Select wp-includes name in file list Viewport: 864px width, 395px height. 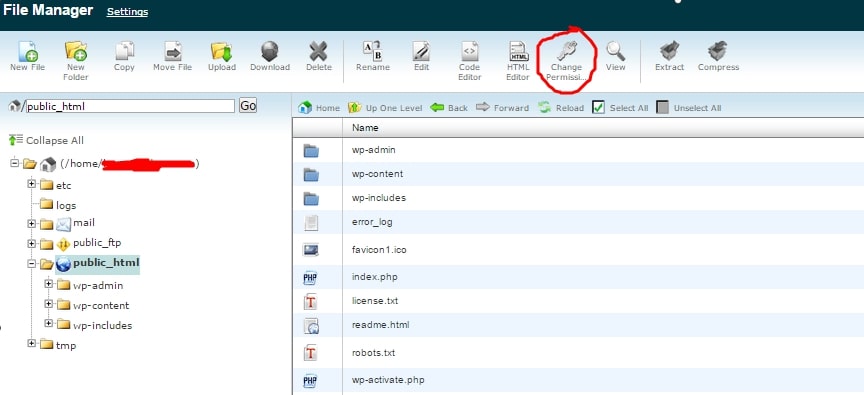pyautogui.click(x=379, y=197)
